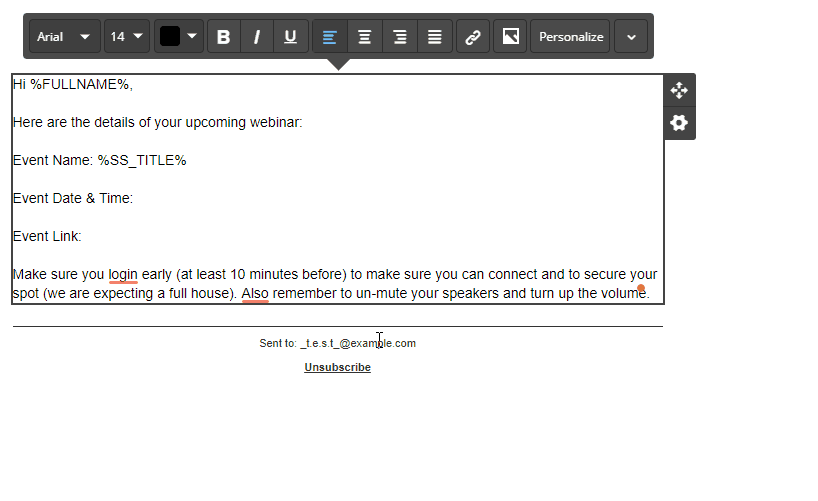This screenshot has width=818, height=501.
Task: Toggle italic formatting
Action: click(257, 37)
